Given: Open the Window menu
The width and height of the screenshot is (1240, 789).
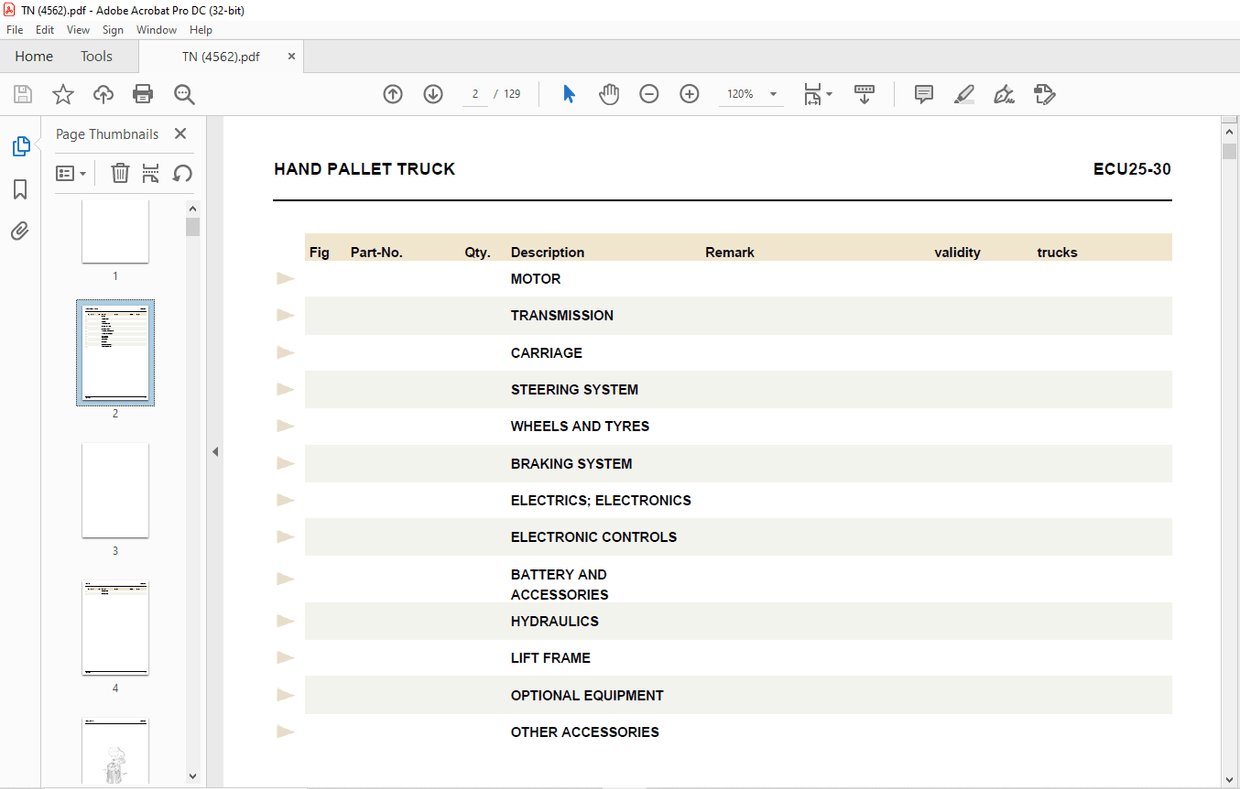Looking at the screenshot, I should [x=156, y=30].
